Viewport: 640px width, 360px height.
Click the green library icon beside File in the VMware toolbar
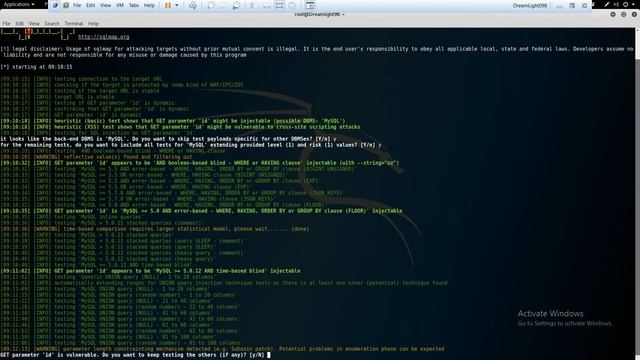click(x=66, y=5)
